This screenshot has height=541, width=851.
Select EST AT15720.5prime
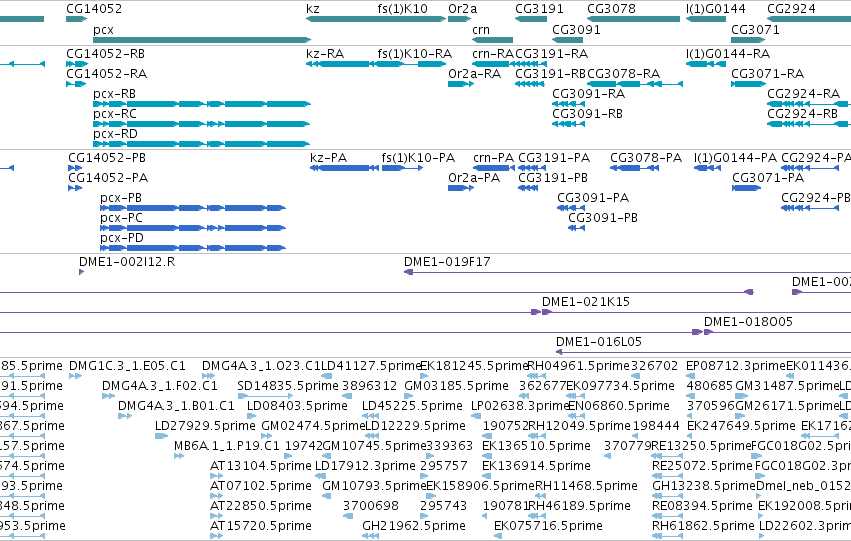(x=217, y=537)
